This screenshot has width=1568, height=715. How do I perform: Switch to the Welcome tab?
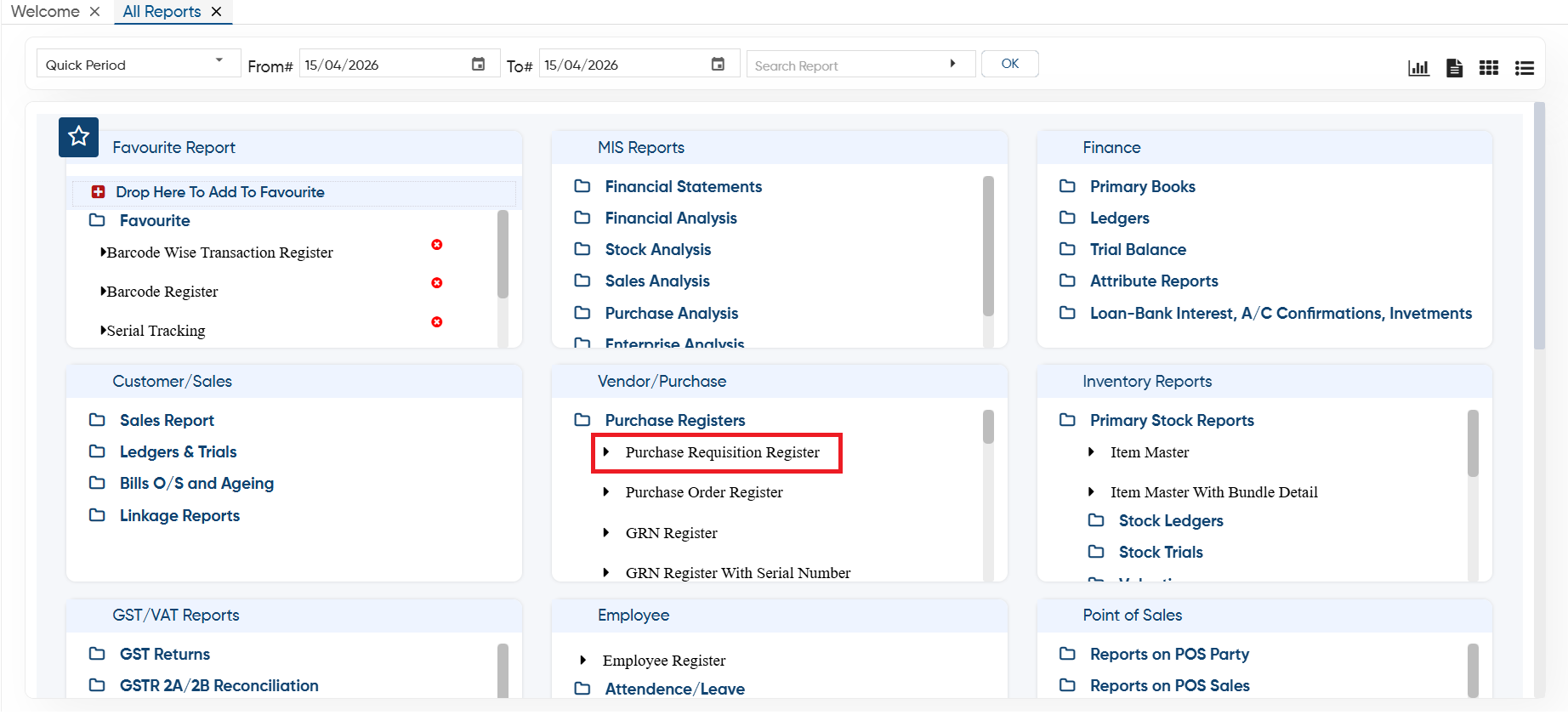[45, 11]
